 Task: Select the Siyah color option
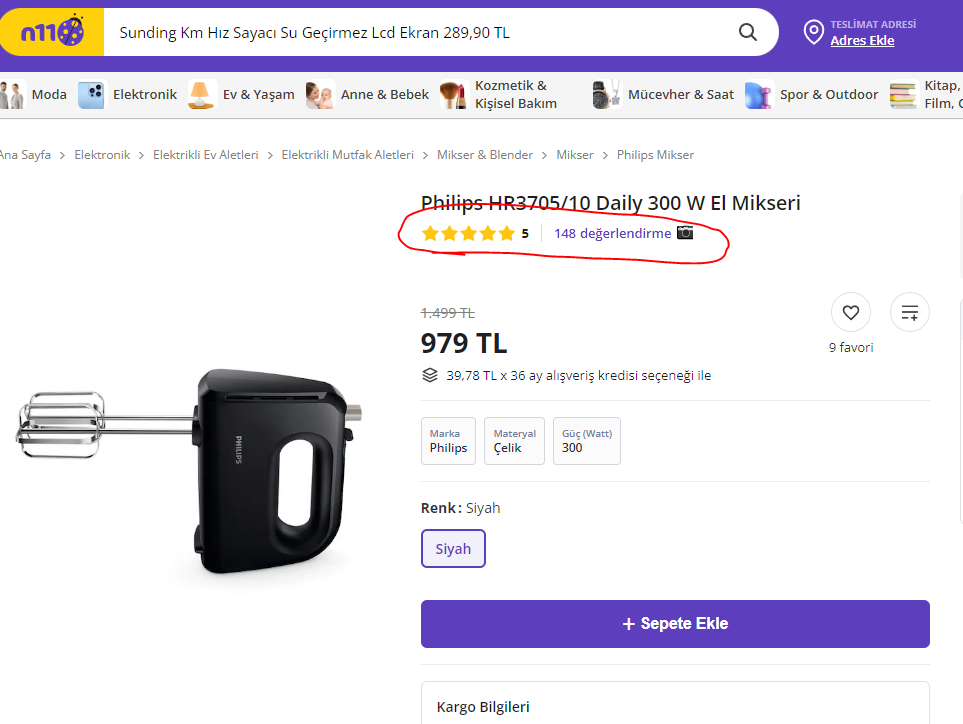point(453,549)
